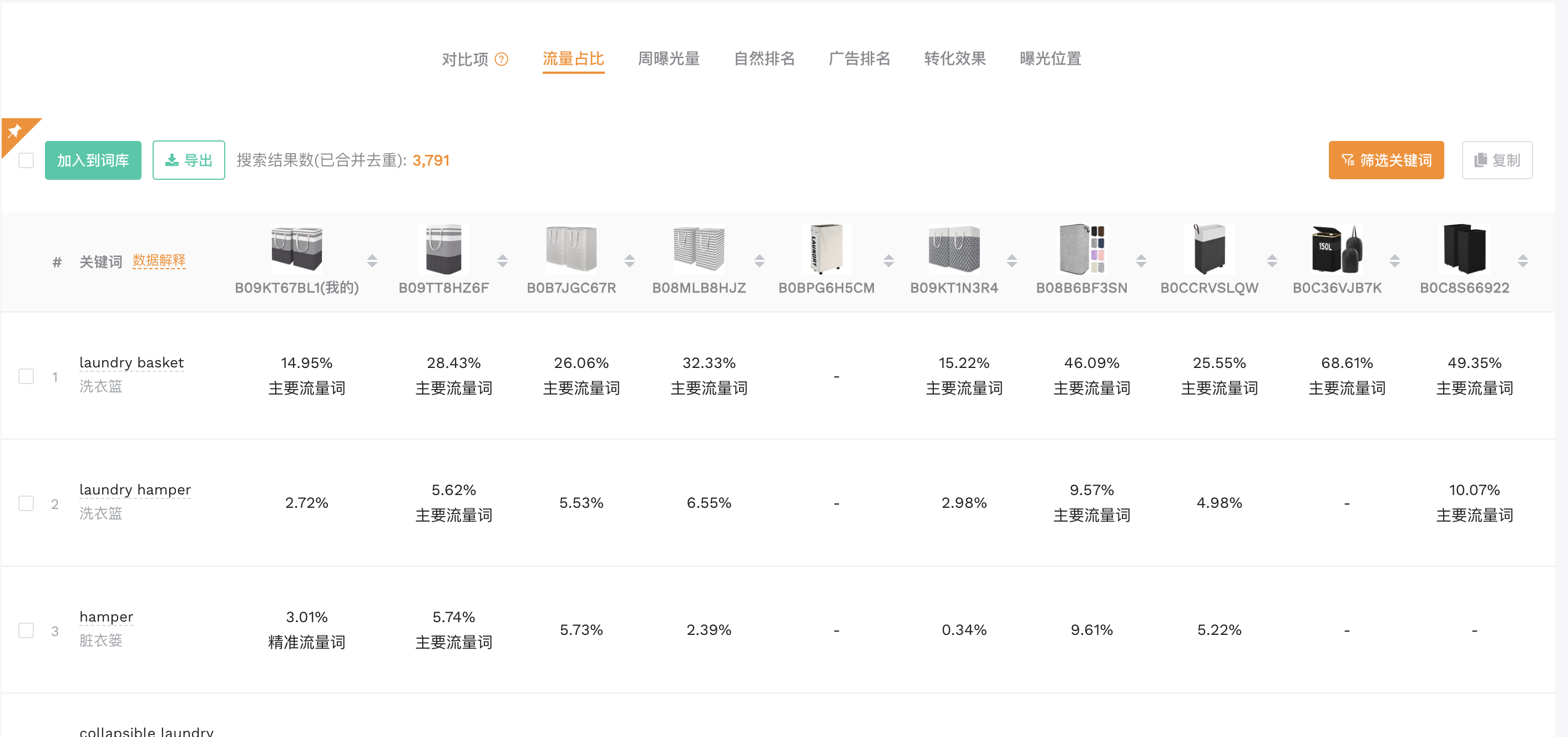The width and height of the screenshot is (1568, 737).
Task: Check the hamper row checkbox
Action: point(26,630)
